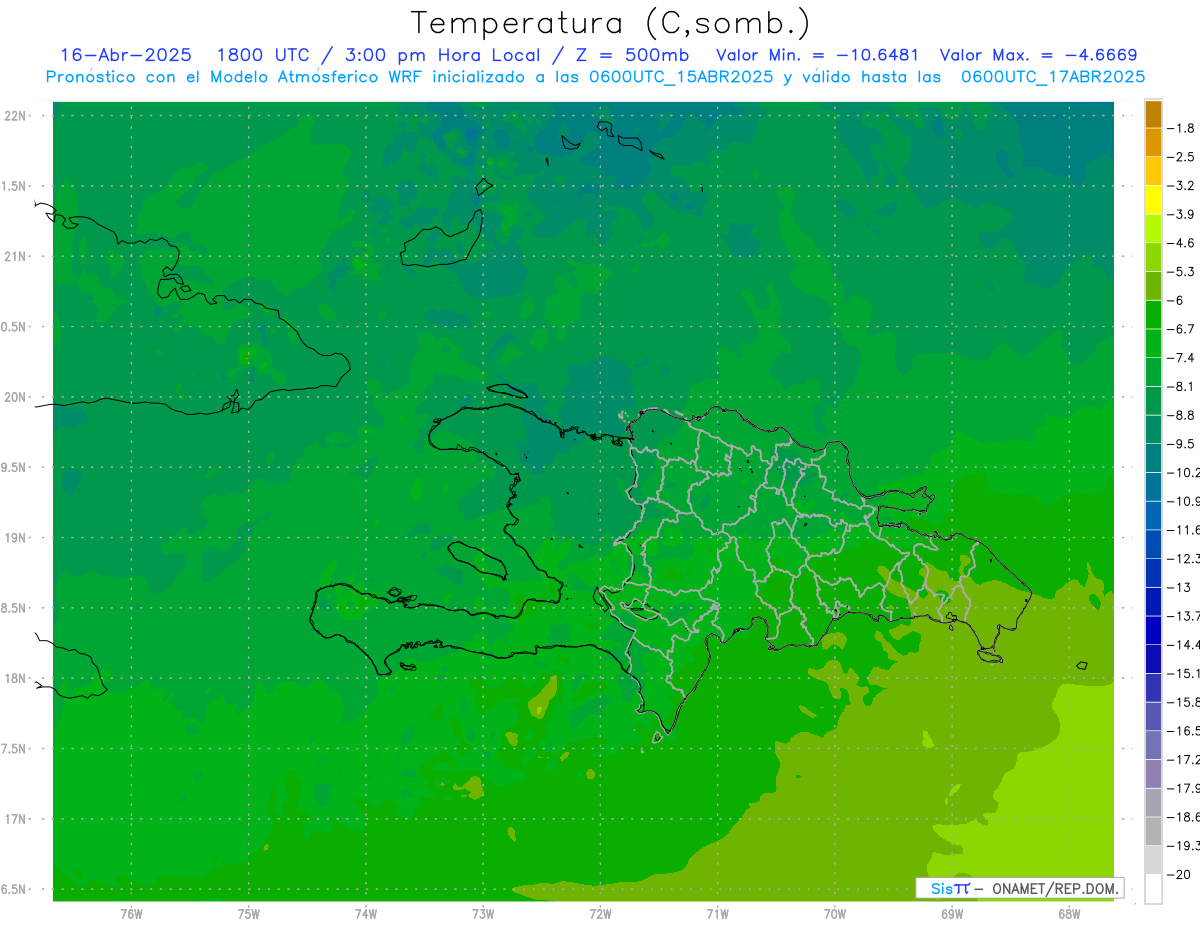Viewport: 1200px width, 927px height.
Task: Click the '-13' colorbar label
Action: 1180,587
